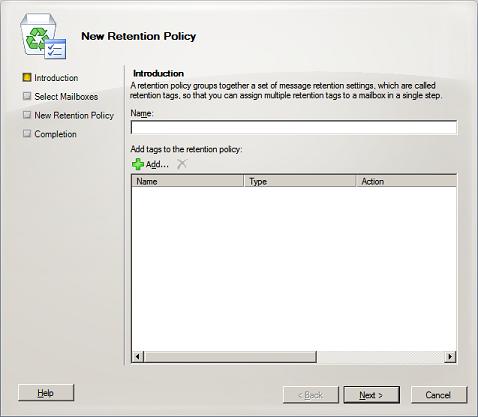
Task: Click the bold Introduction section heading
Action: point(158,73)
